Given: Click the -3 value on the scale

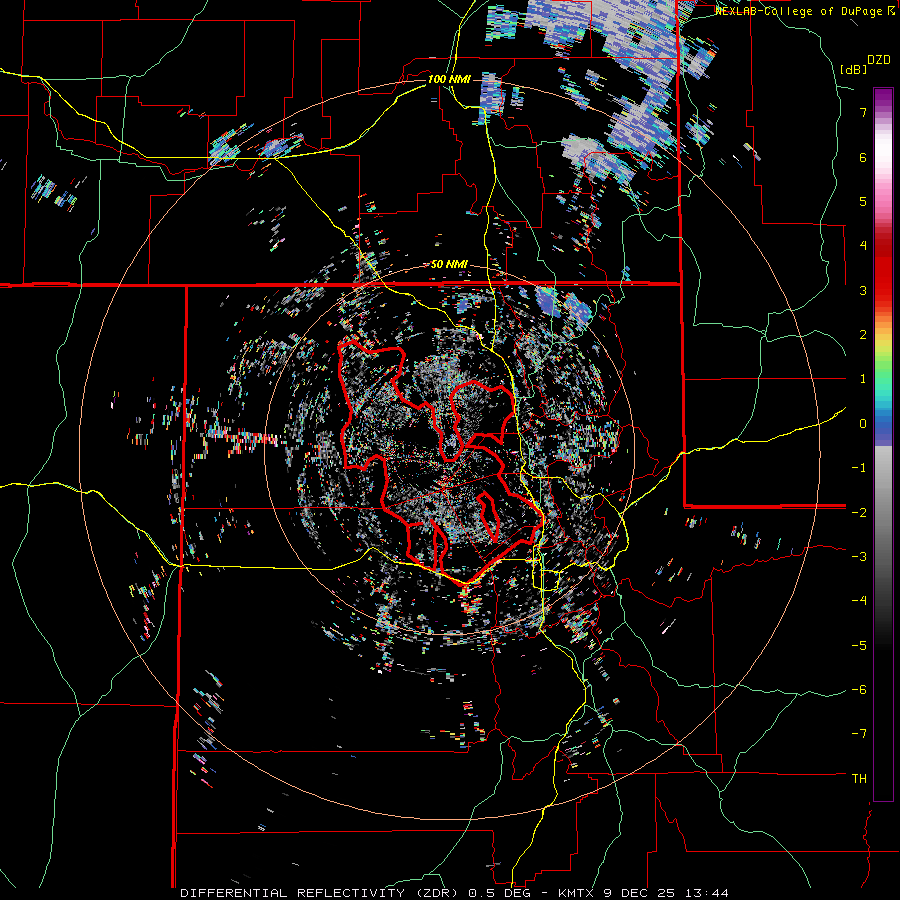Looking at the screenshot, I should (x=859, y=557).
